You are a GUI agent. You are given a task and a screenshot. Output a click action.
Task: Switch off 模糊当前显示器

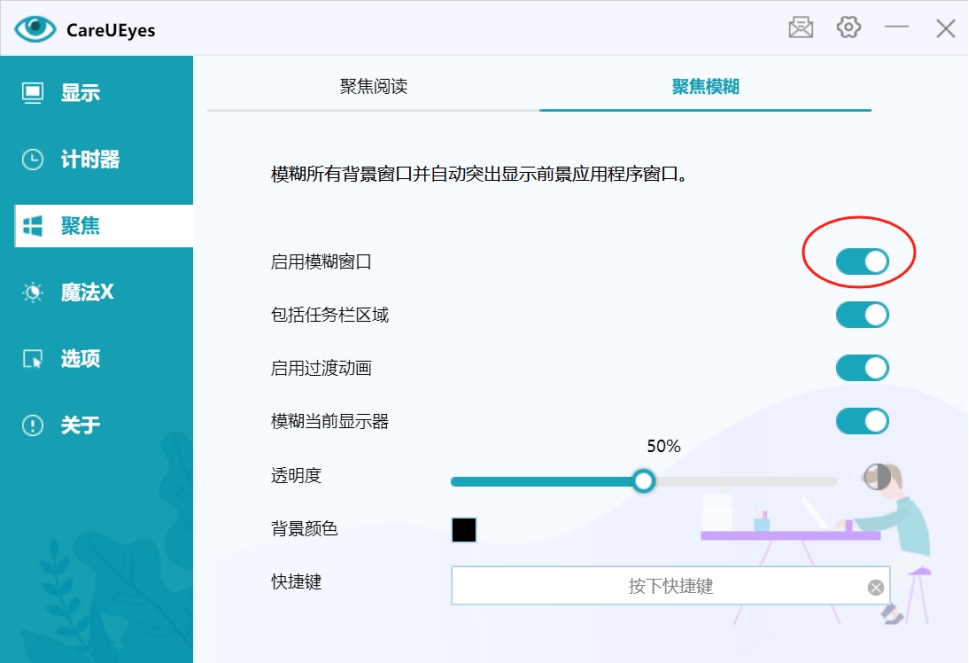pos(862,421)
